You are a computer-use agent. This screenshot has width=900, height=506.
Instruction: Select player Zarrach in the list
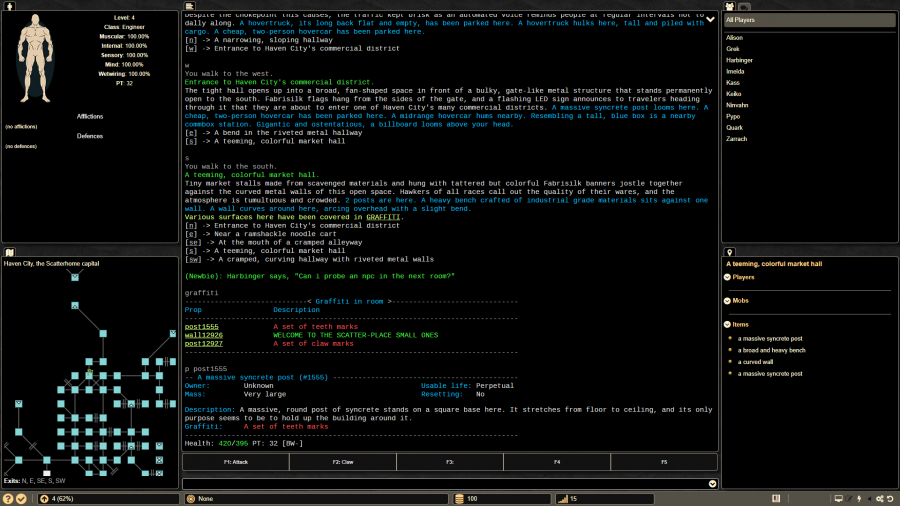(x=736, y=139)
